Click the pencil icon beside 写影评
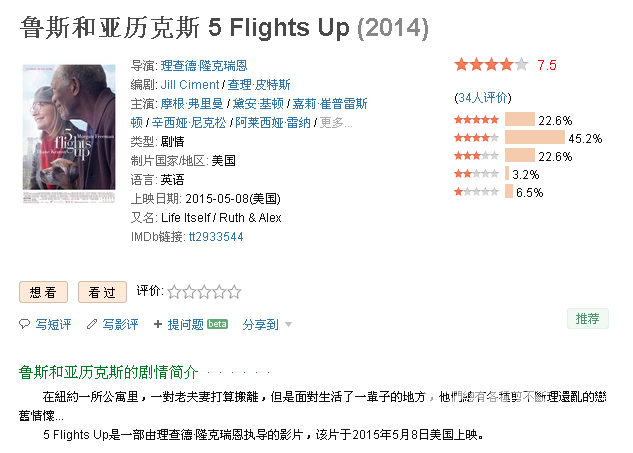The image size is (633, 453). (92, 324)
